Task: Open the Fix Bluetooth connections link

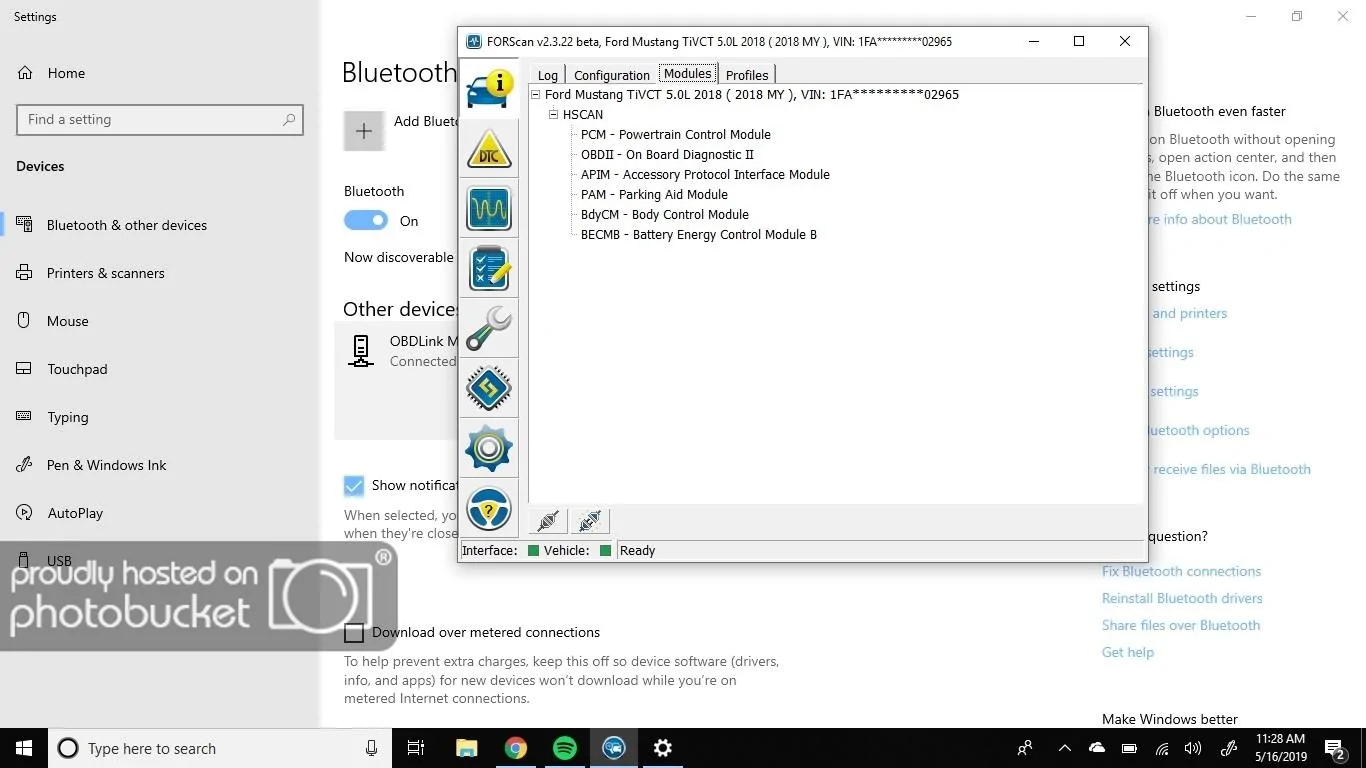Action: [x=1181, y=571]
